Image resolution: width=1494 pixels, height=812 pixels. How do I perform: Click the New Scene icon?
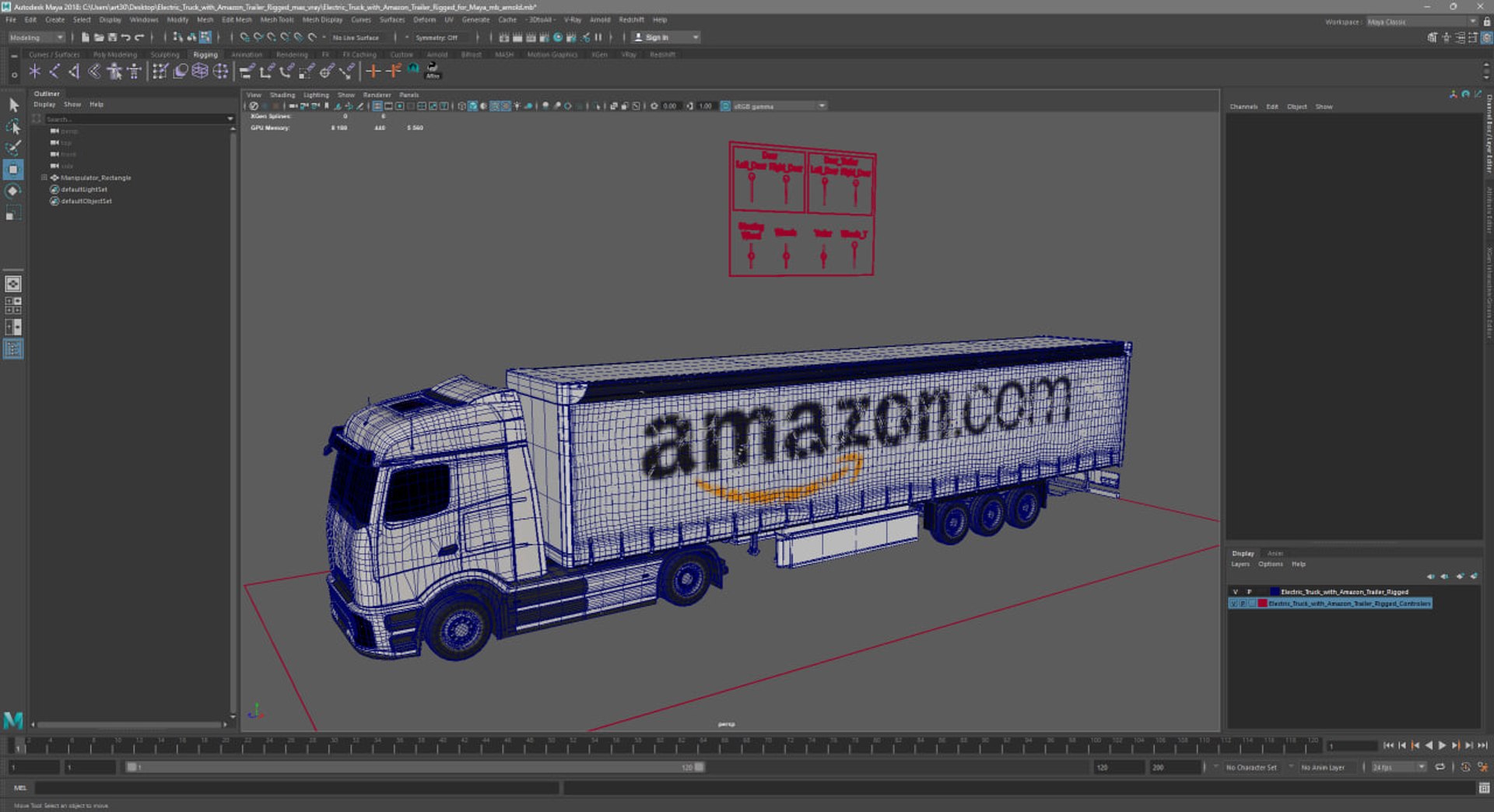tap(86, 37)
